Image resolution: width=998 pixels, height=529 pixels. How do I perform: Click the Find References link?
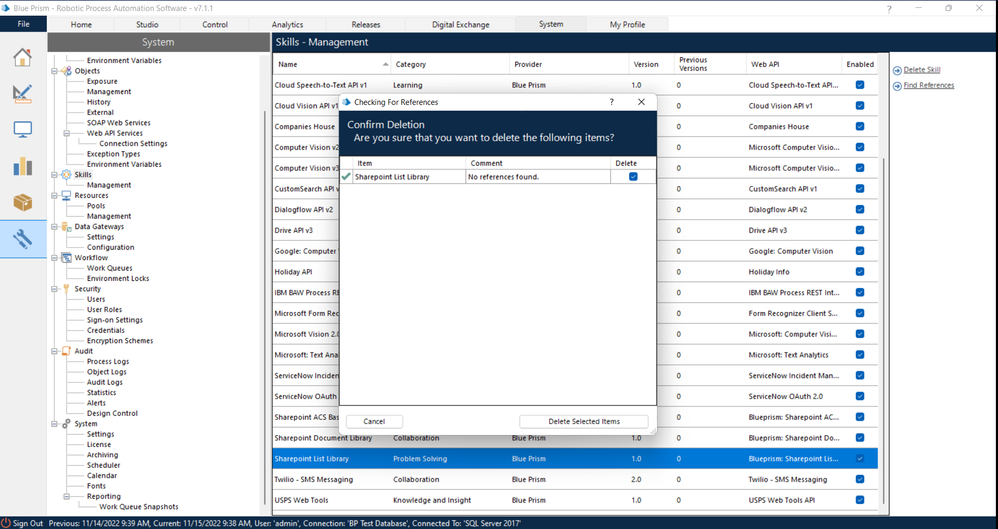click(928, 86)
